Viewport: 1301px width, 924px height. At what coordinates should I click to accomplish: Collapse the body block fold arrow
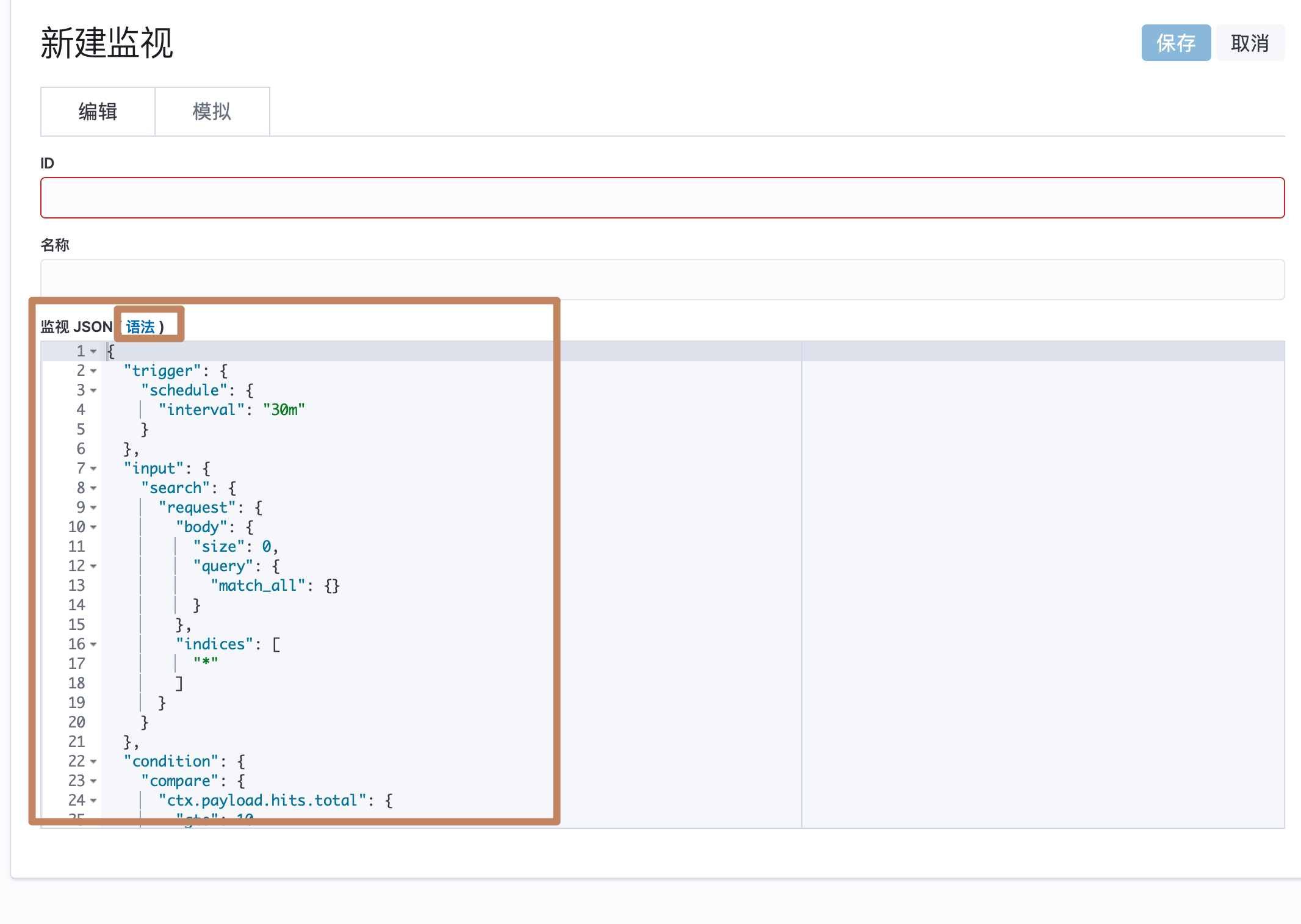(93, 527)
